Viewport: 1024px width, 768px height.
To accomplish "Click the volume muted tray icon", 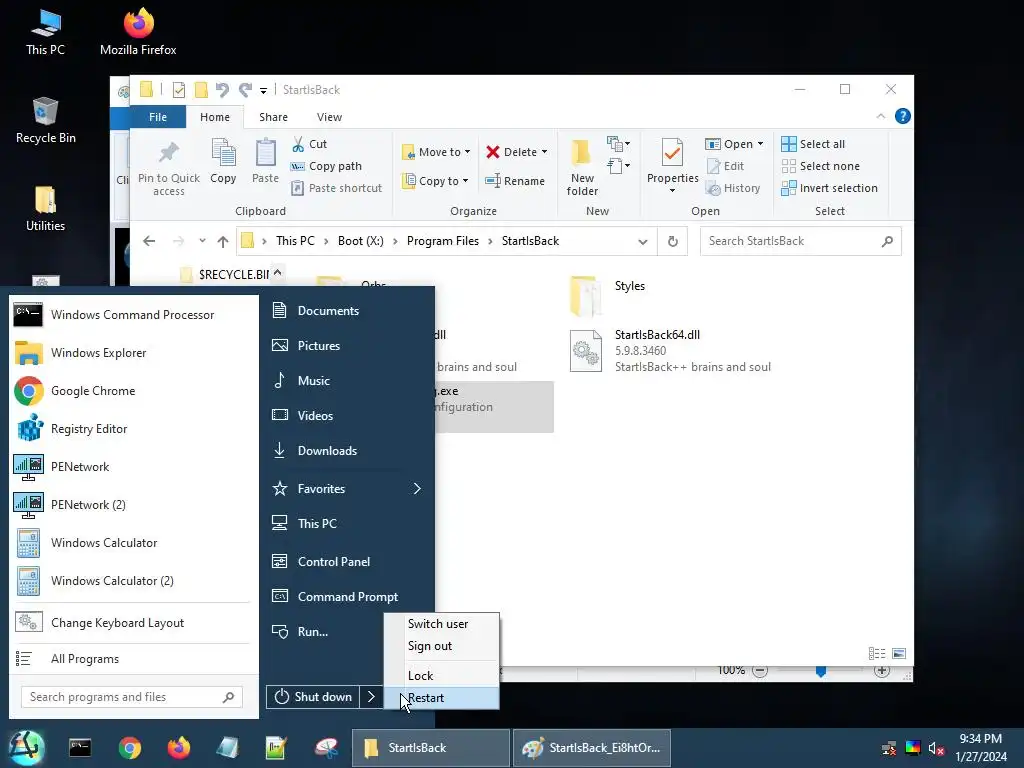I will pyautogui.click(x=936, y=748).
